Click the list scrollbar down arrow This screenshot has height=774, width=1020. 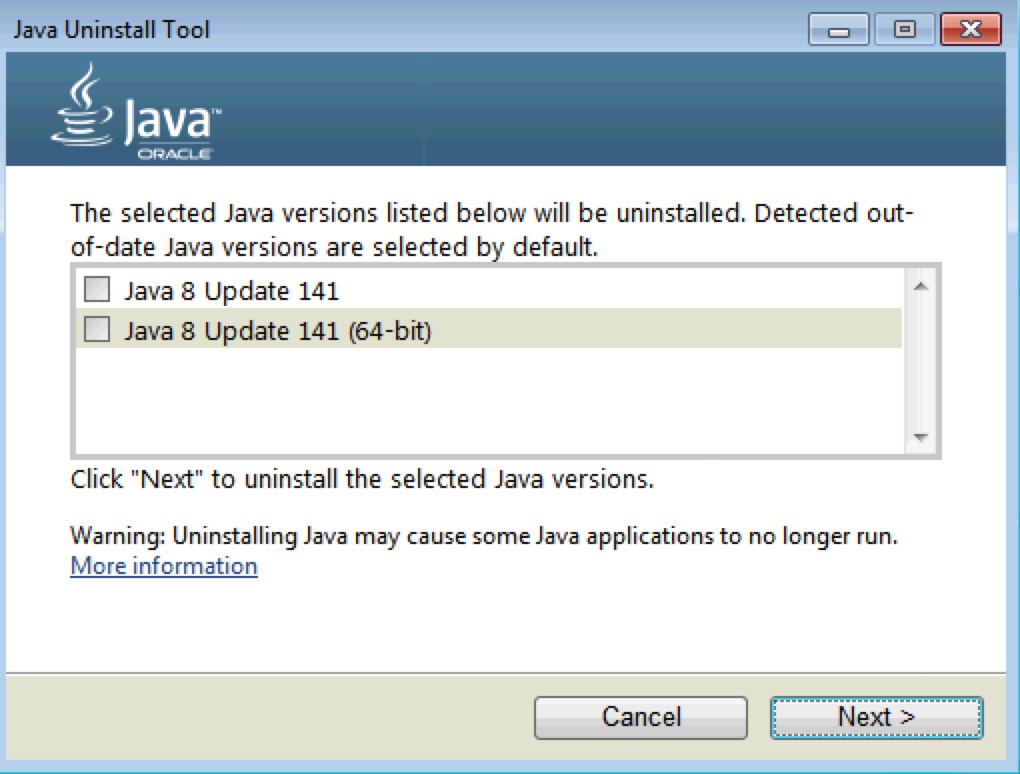pyautogui.click(x=920, y=437)
